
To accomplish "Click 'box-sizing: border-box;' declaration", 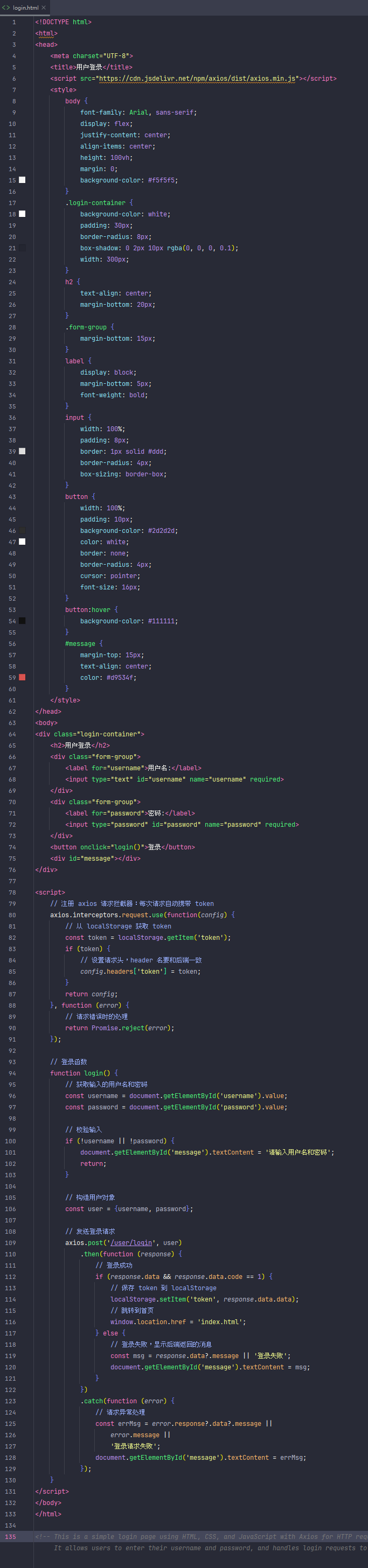I will click(124, 474).
